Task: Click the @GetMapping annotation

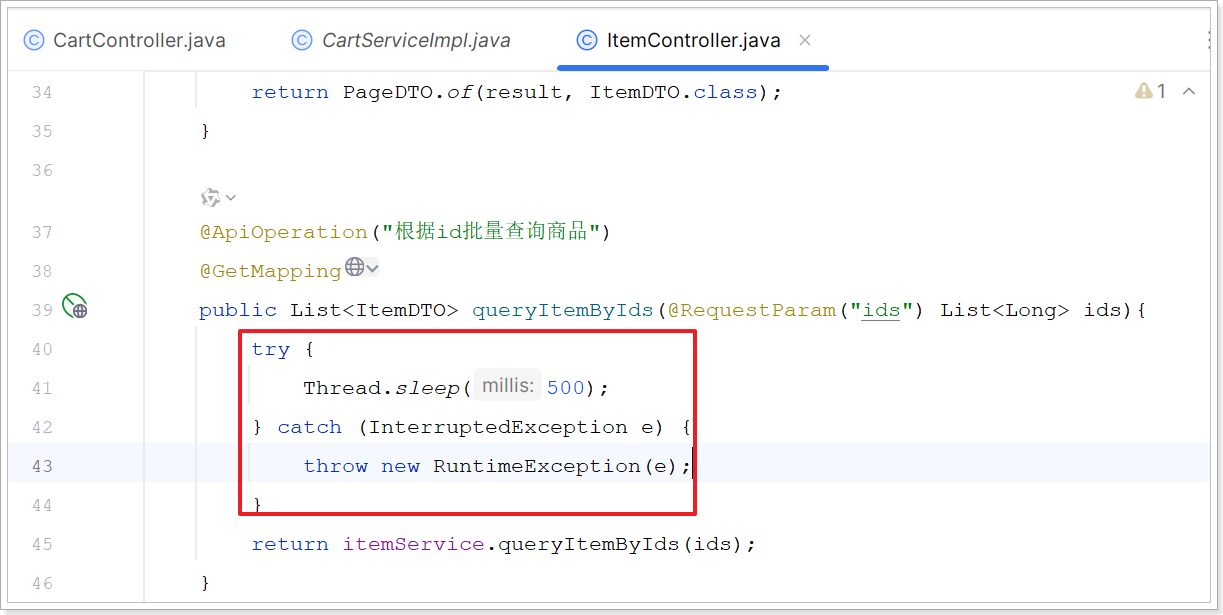Action: (x=270, y=271)
